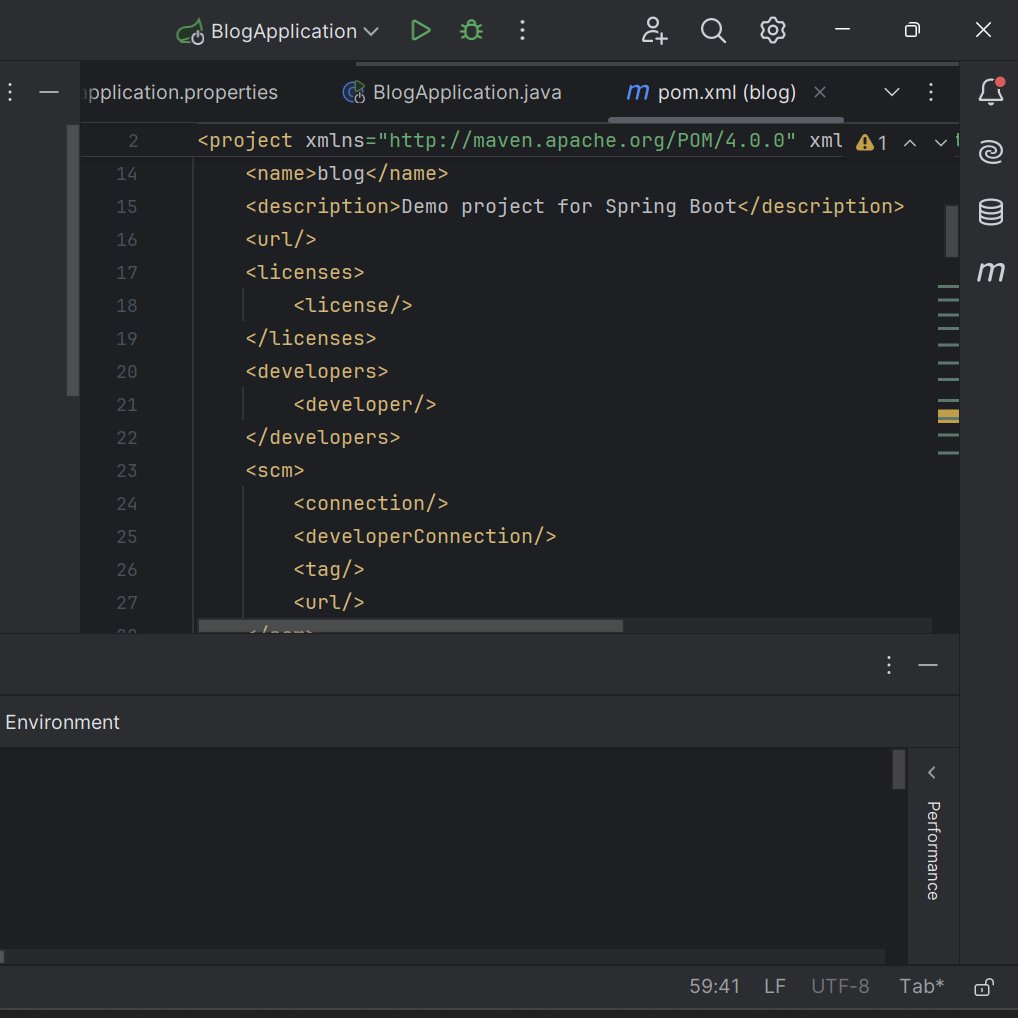Place cursor on <developers> opening tag
1018x1018 pixels.
click(317, 371)
